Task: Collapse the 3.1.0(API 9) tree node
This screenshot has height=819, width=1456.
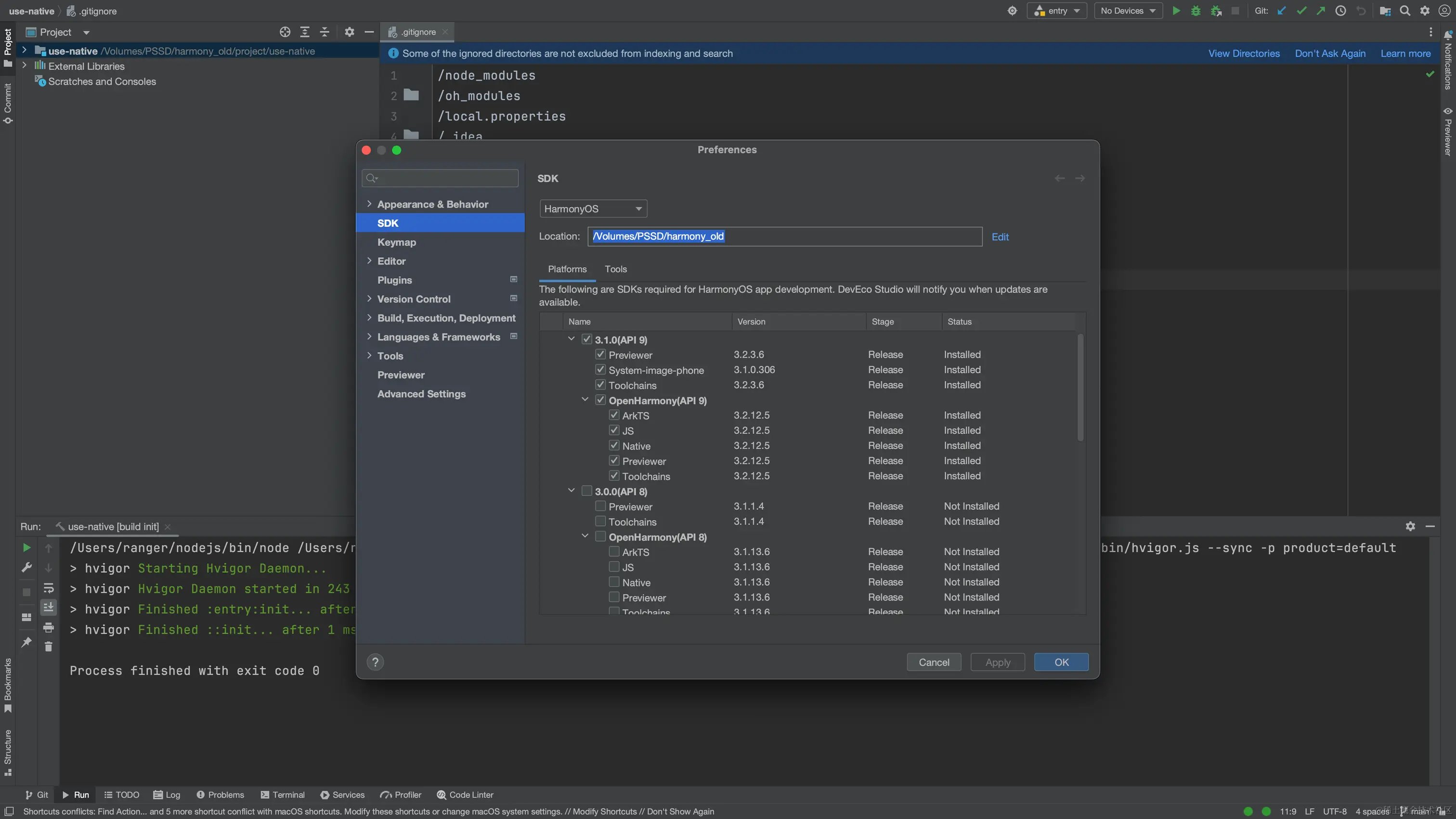Action: [x=572, y=339]
